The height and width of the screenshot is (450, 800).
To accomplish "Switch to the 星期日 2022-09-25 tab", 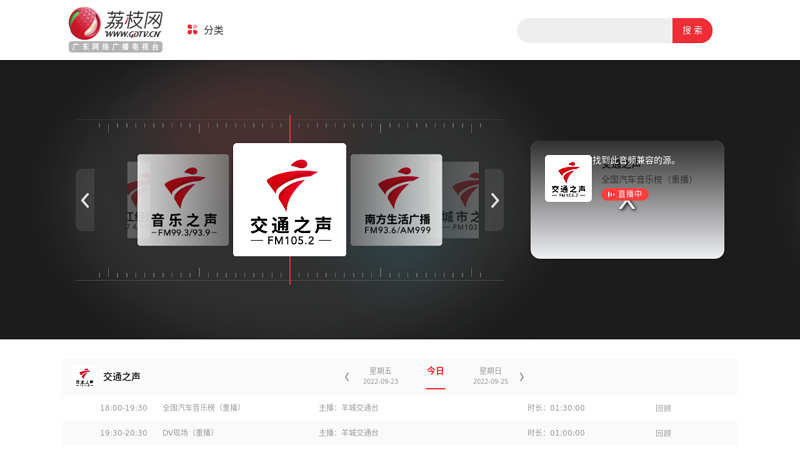I will coord(490,376).
